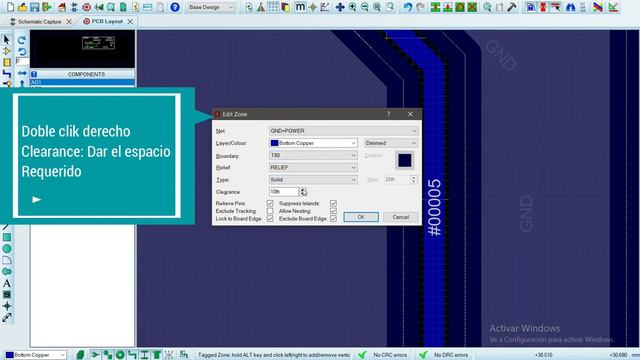Screen dimensions: 640x360
Task: Toggle the Relieve Pins checkbox
Action: [x=270, y=203]
